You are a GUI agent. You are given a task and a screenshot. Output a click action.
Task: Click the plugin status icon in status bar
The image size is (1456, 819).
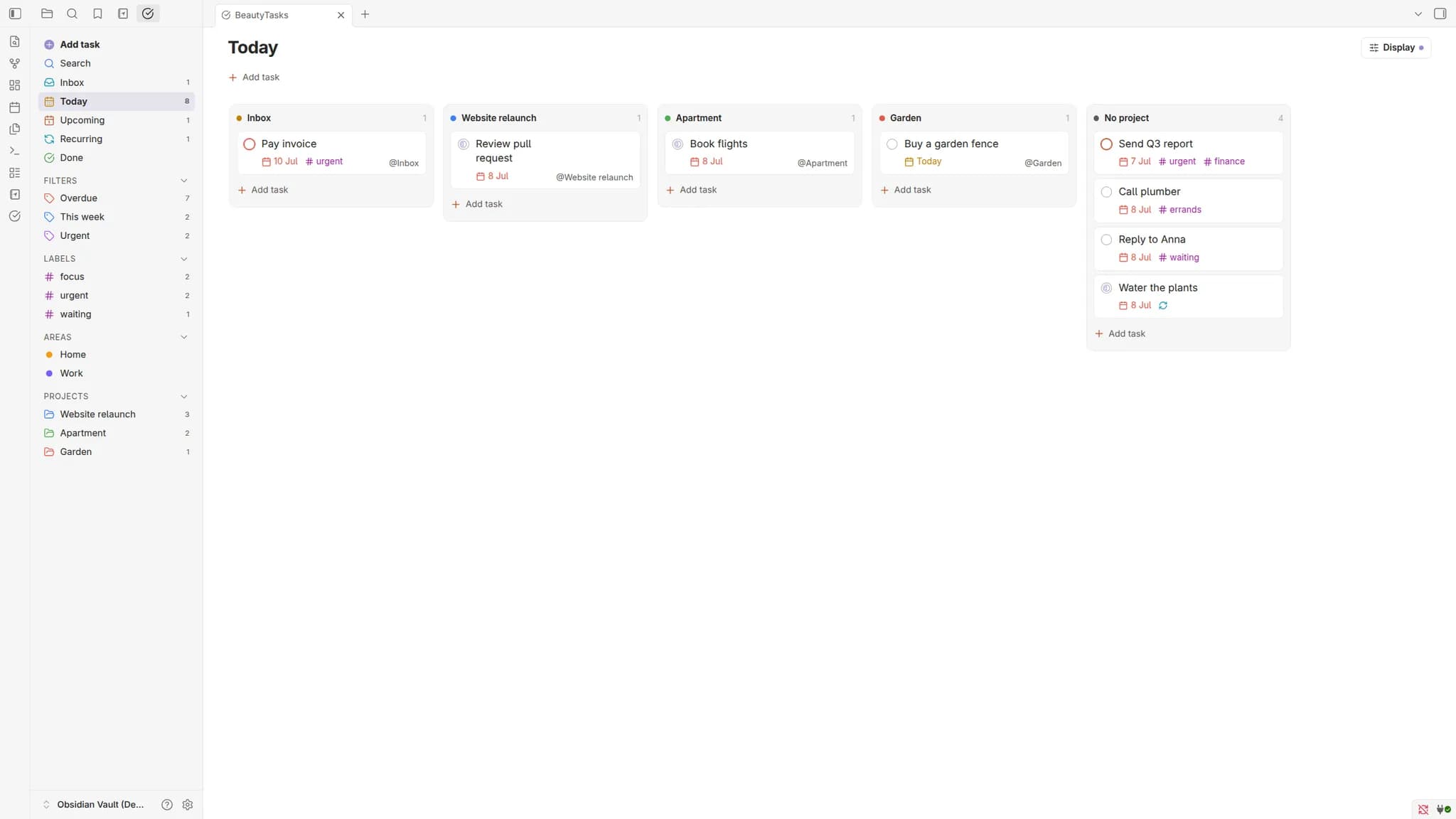tap(1444, 810)
